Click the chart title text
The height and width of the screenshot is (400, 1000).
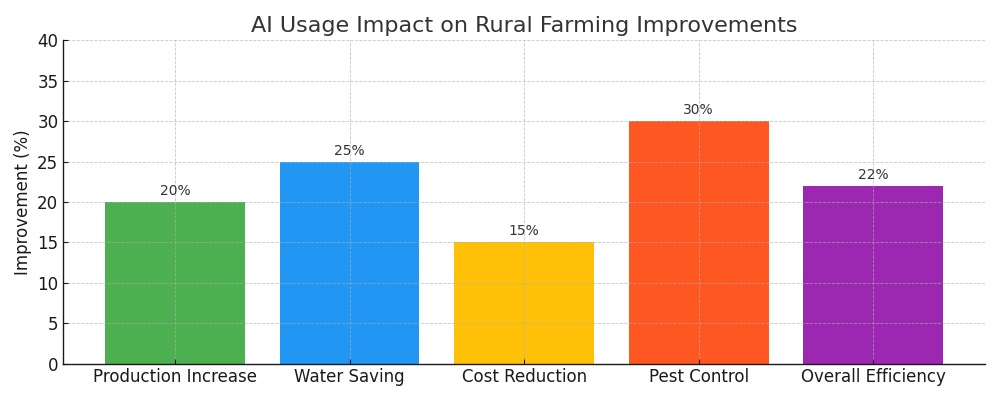(524, 25)
